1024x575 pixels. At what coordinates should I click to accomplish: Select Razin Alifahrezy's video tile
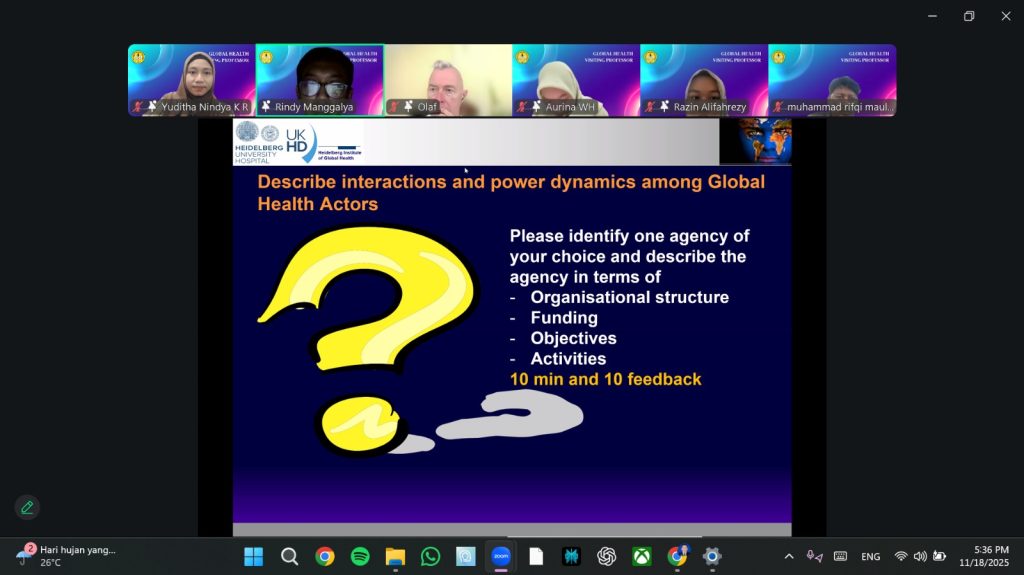(704, 80)
